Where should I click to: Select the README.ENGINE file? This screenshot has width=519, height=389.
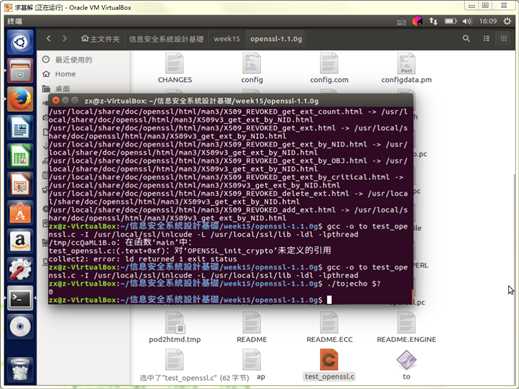(406, 328)
